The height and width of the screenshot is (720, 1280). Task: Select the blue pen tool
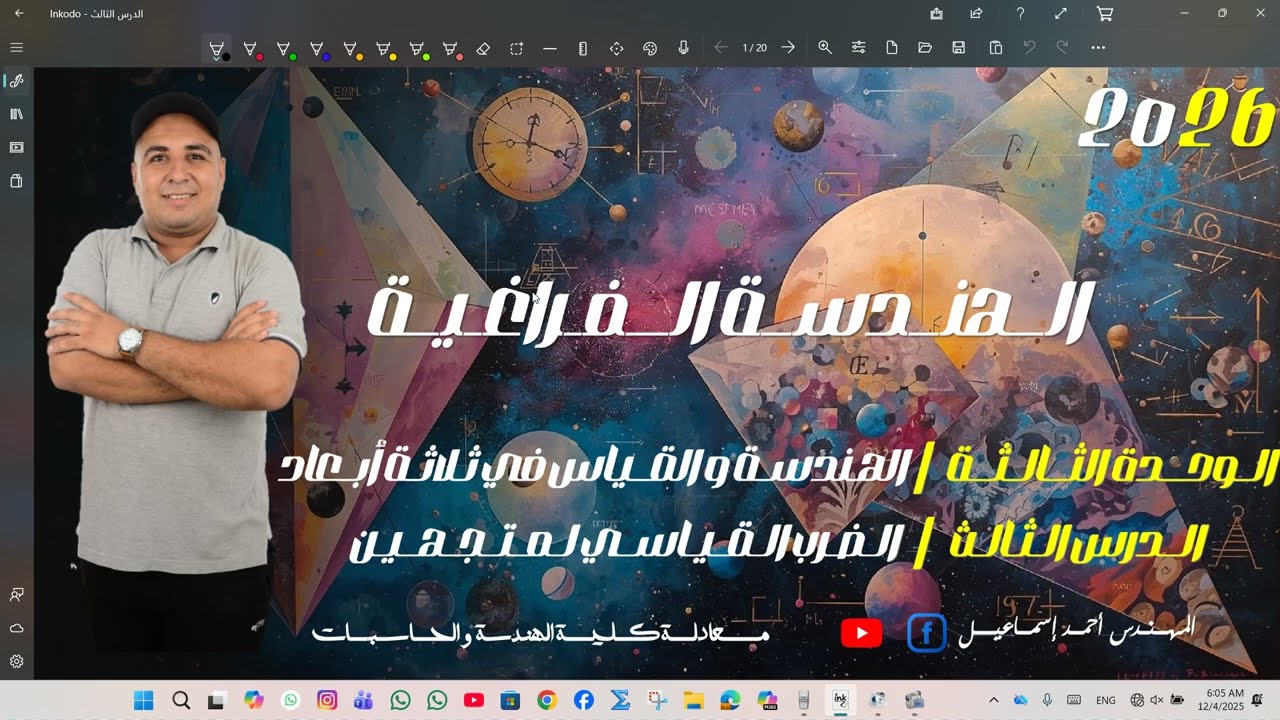(317, 48)
